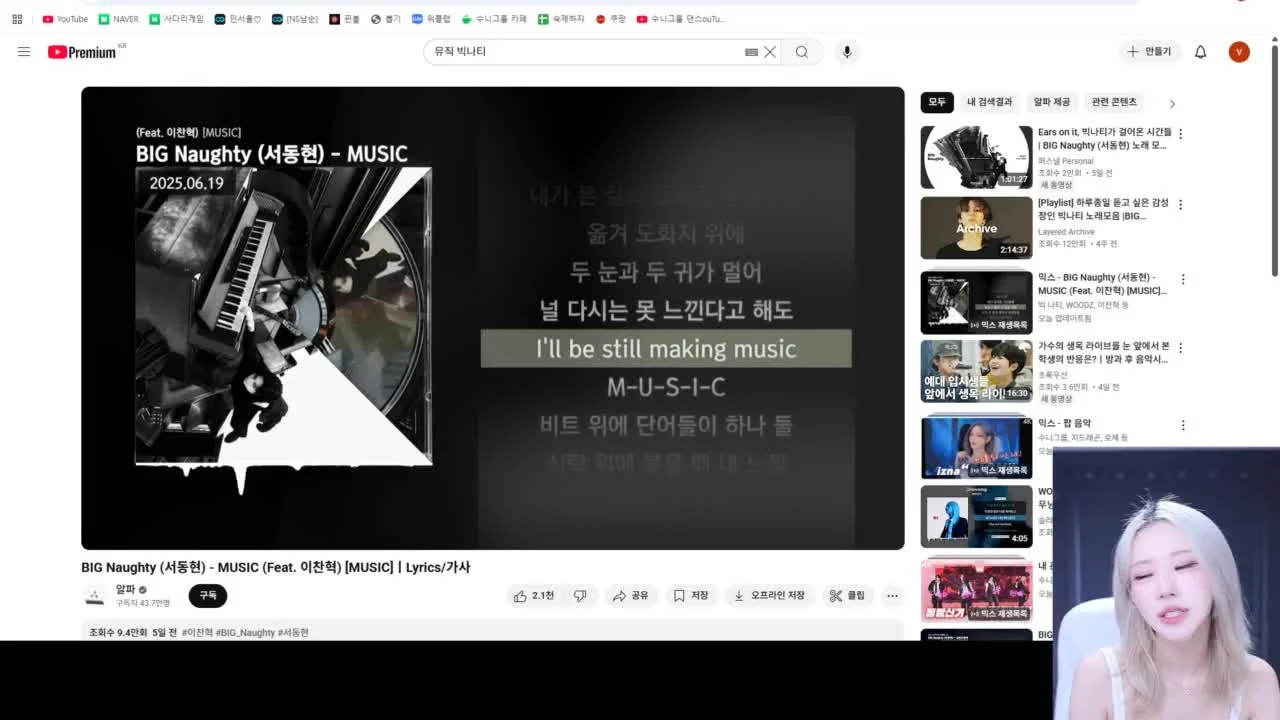Open the Ears on it playlist thumbnail
This screenshot has width=1280, height=720.
(976, 157)
